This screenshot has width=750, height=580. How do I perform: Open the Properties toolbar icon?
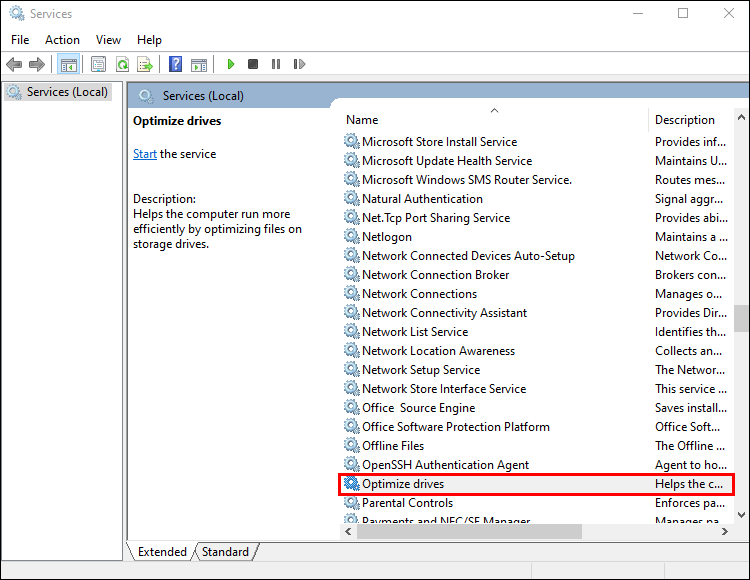point(99,64)
